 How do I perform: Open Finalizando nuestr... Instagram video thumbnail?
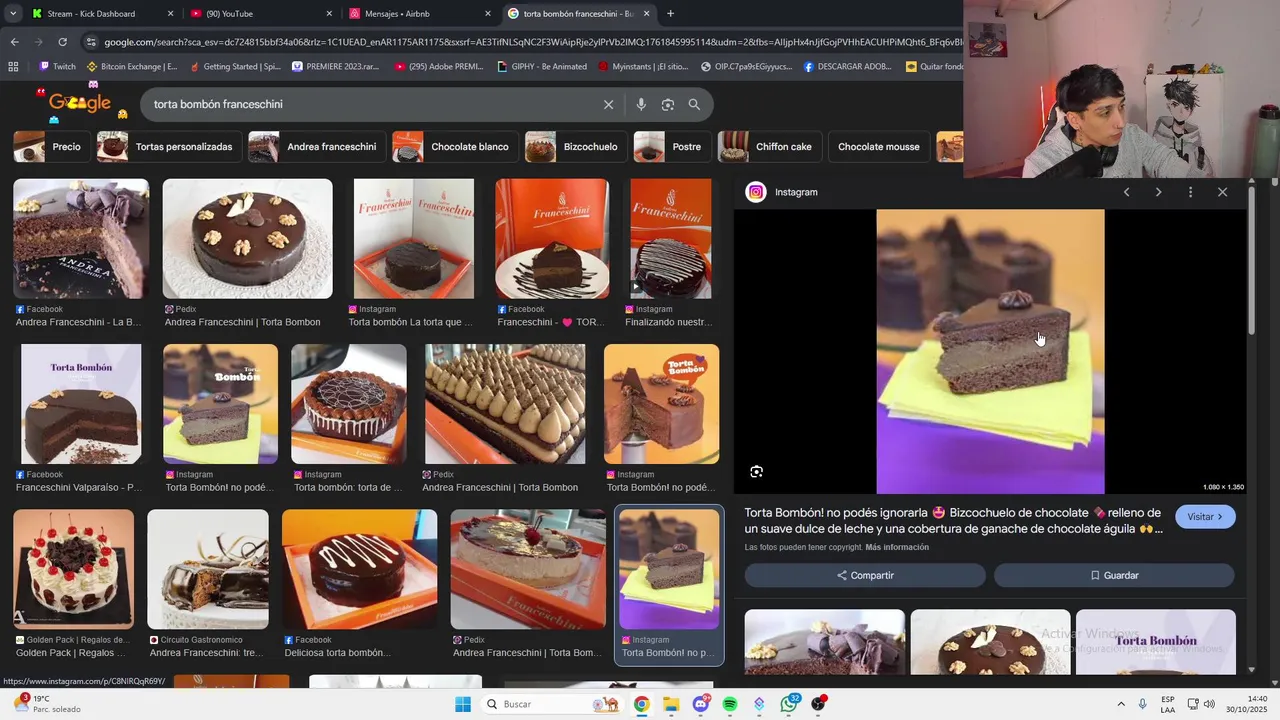tap(671, 239)
